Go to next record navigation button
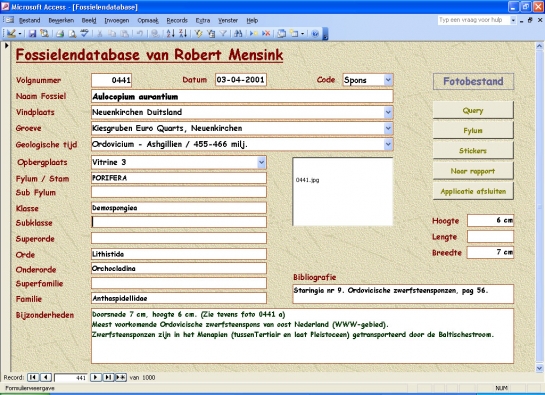 pyautogui.click(x=95, y=377)
